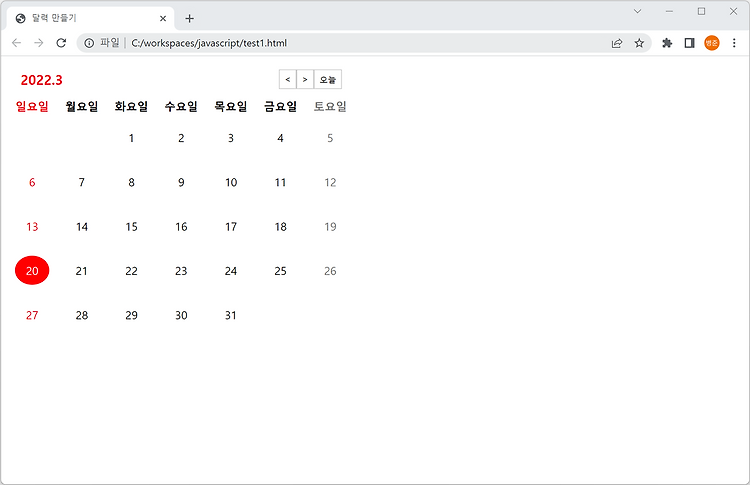750x485 pixels.
Task: Select date 11 in the calendar
Action: [281, 182]
